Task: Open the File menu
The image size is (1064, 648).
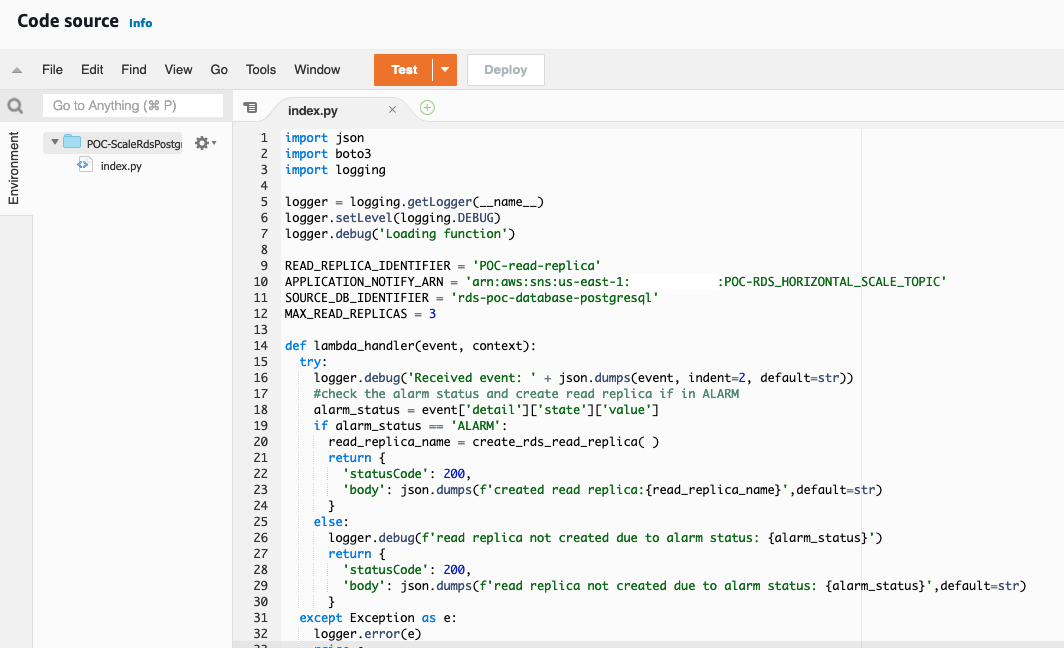Action: click(x=52, y=70)
